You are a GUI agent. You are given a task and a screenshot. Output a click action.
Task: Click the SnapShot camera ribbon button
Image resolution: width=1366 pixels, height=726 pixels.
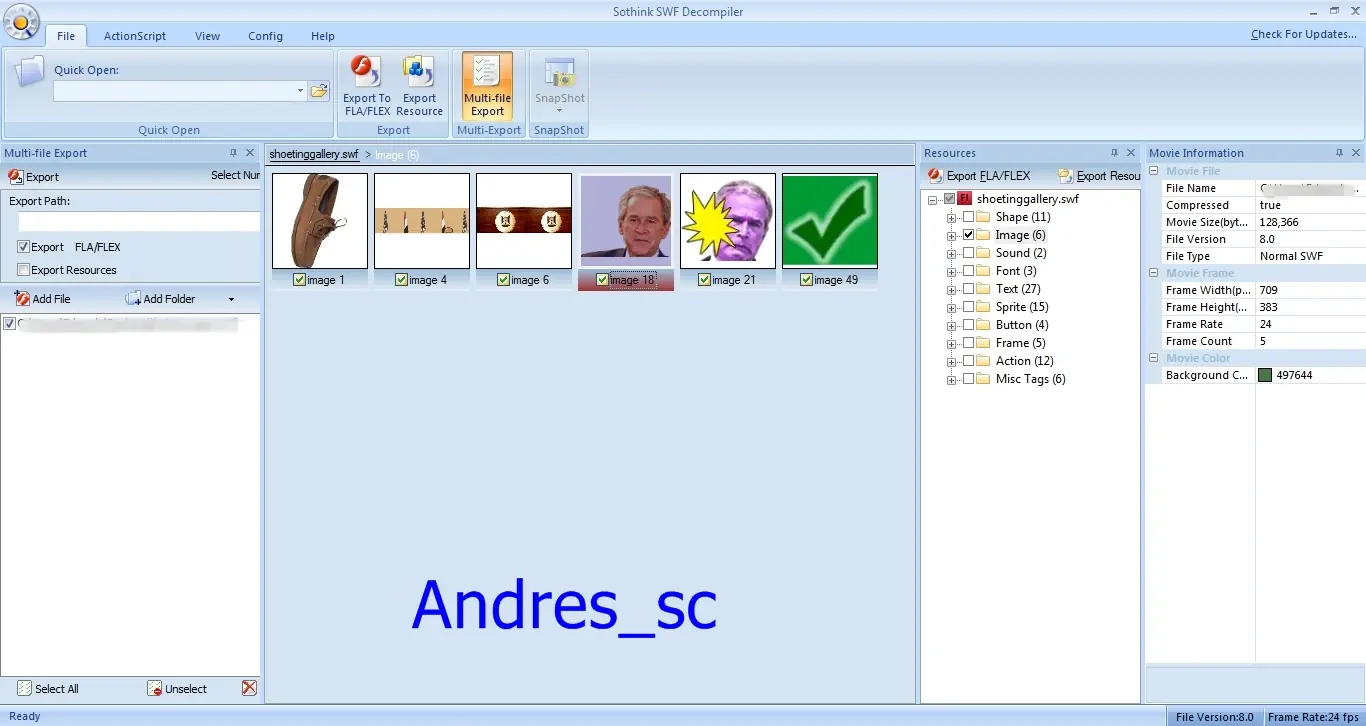[559, 86]
